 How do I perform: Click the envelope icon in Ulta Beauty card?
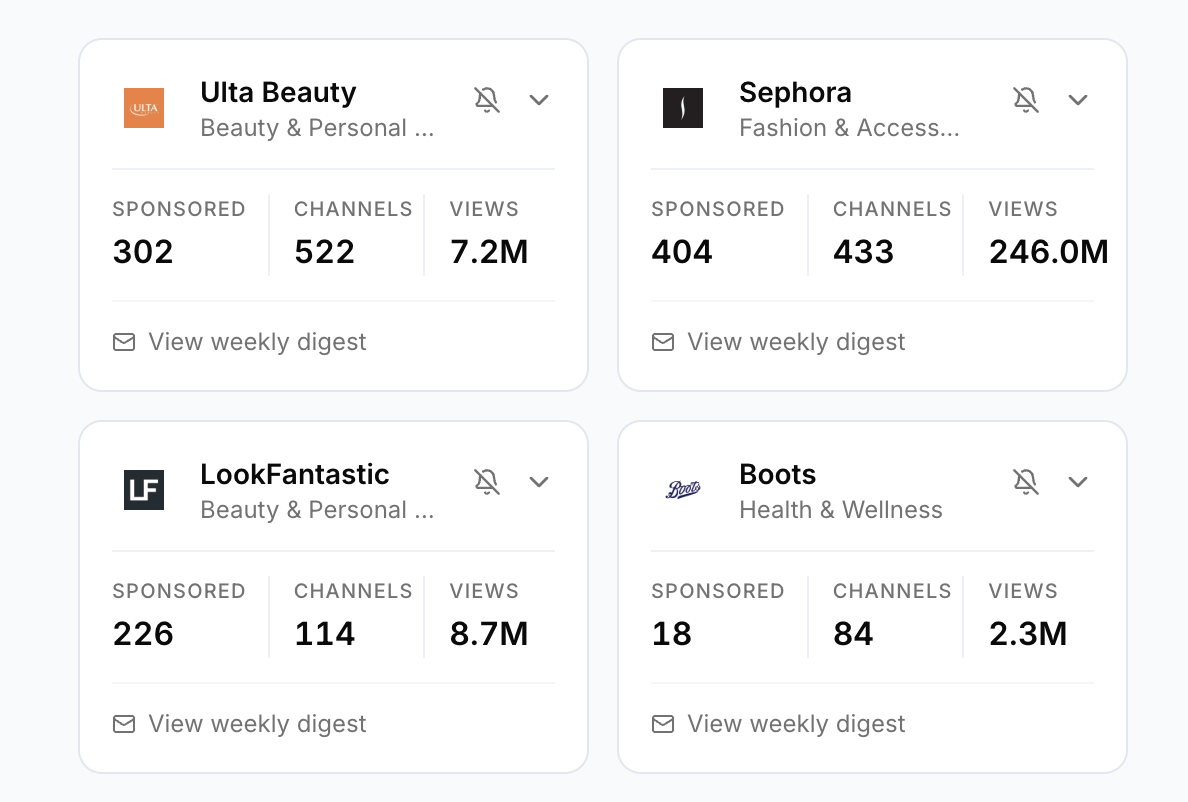pos(123,342)
